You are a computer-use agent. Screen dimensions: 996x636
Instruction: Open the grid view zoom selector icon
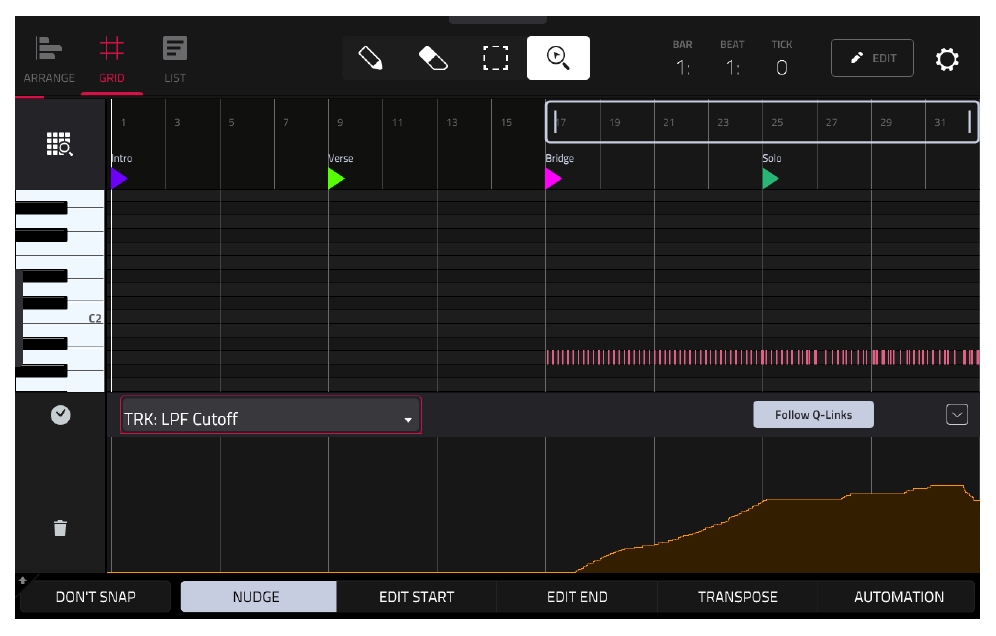click(60, 144)
